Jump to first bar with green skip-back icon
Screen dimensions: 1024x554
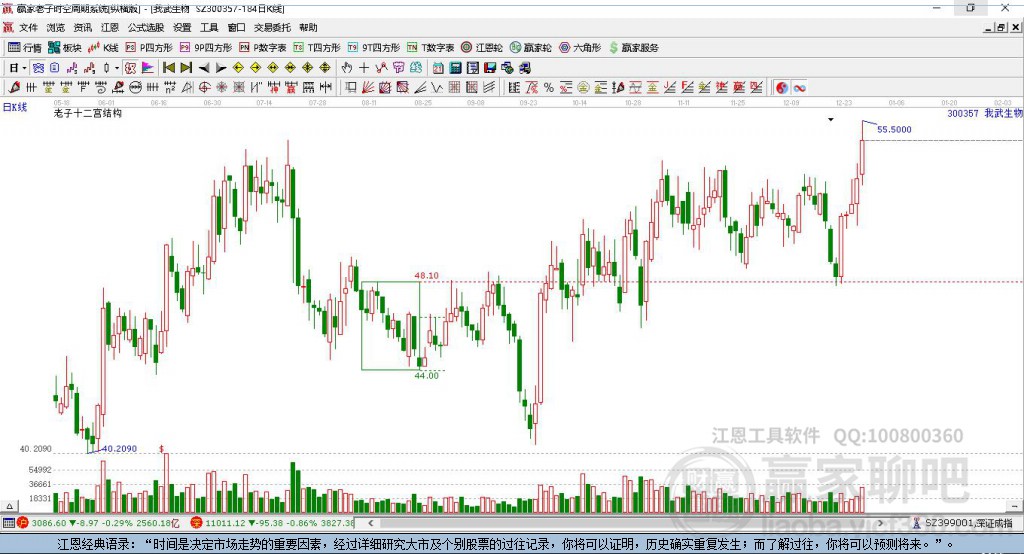coord(168,68)
